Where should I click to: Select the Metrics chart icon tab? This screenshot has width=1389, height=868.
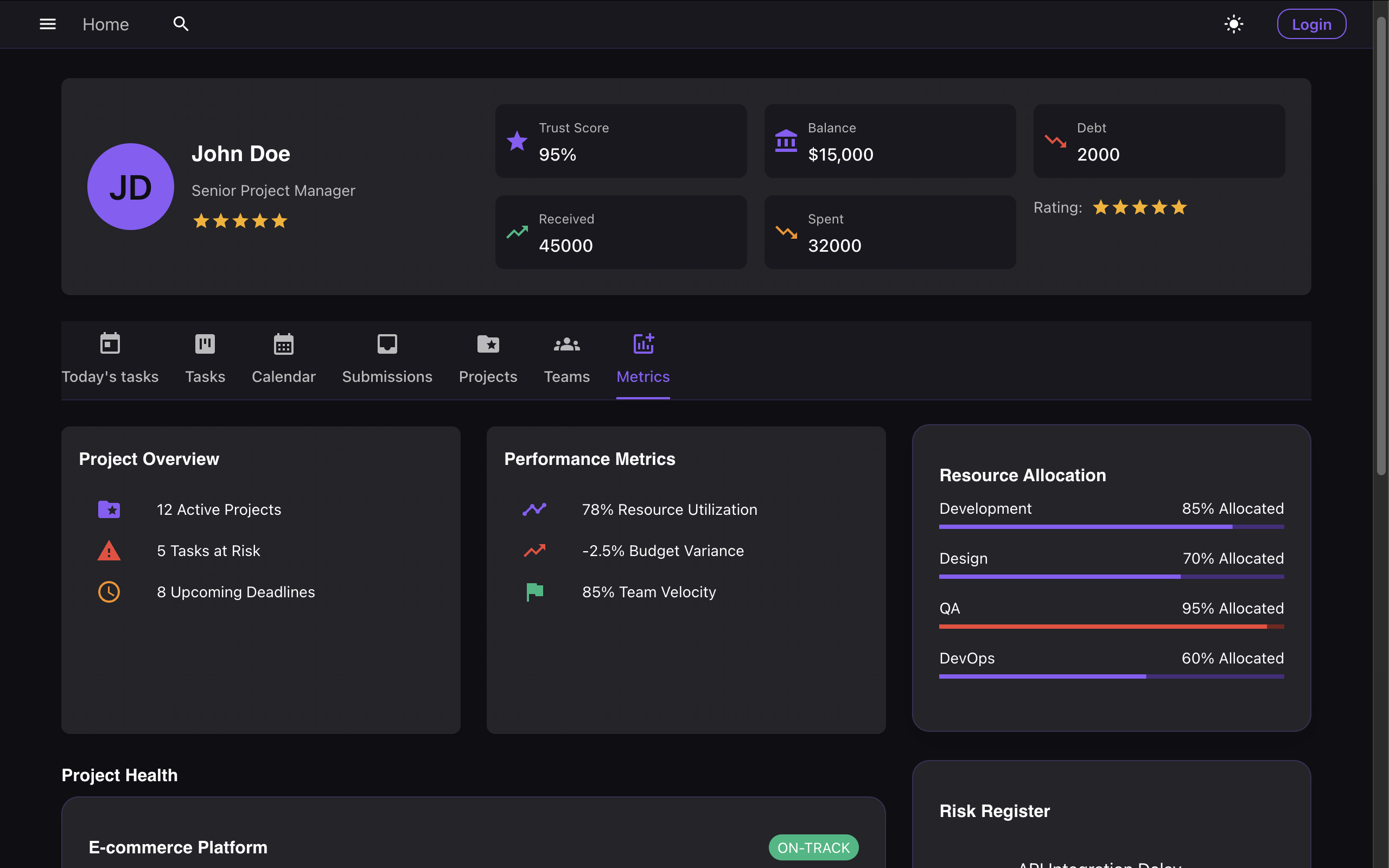(x=643, y=344)
